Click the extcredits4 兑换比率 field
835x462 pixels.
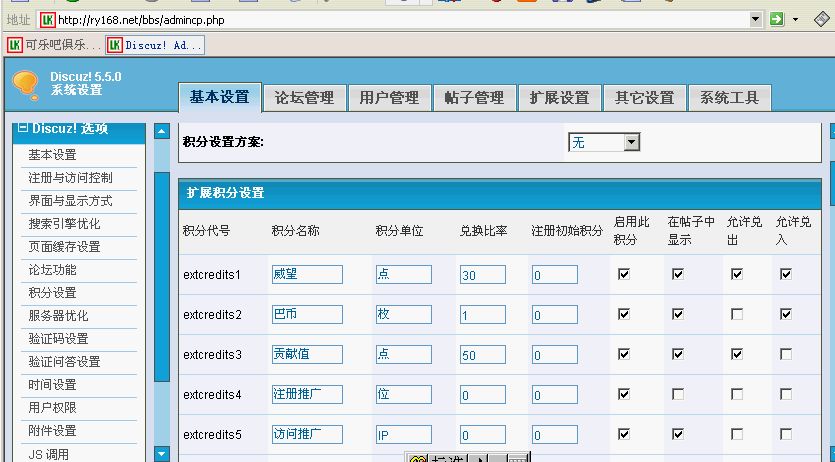[482, 394]
